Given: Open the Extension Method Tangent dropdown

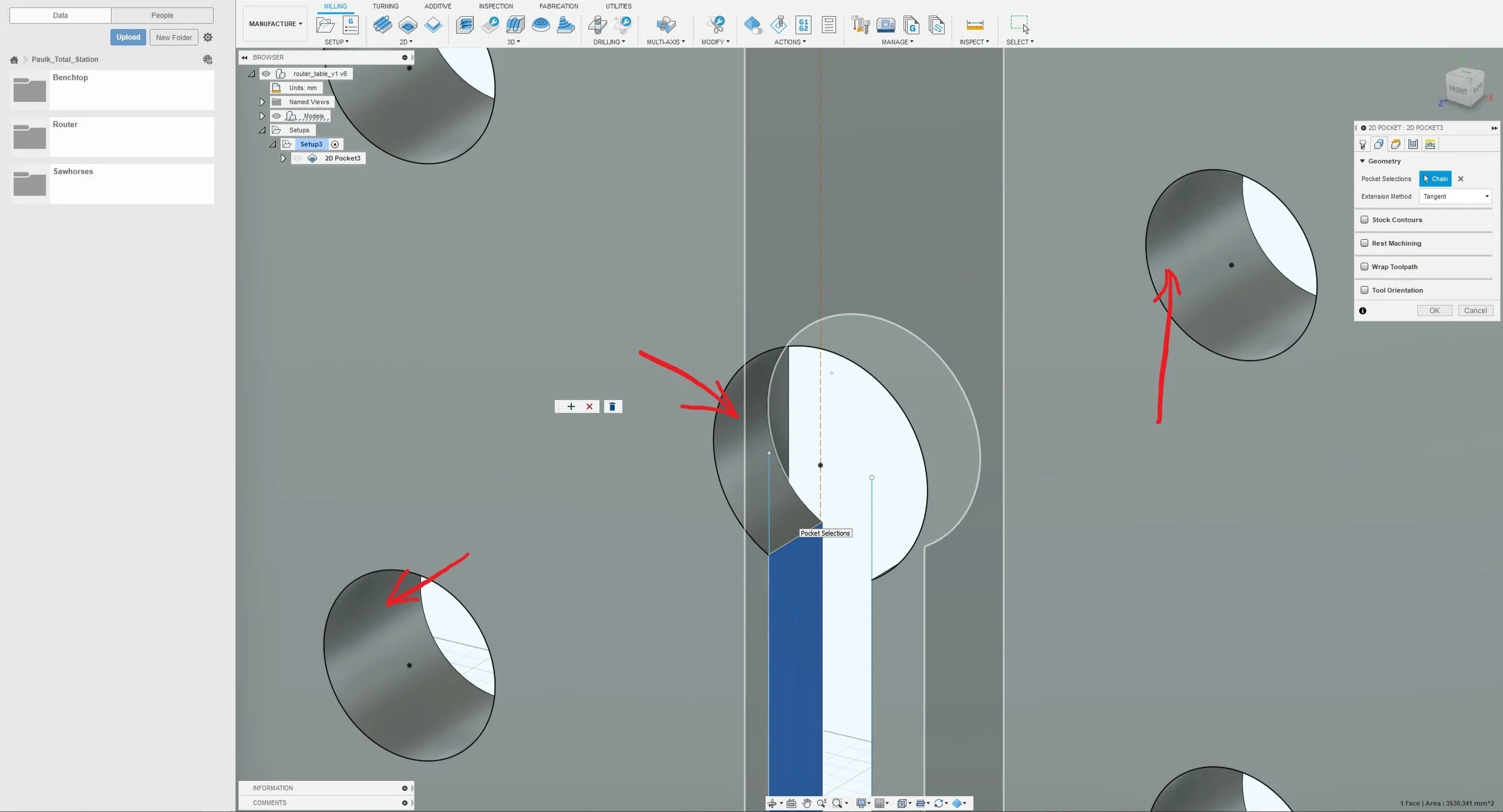Looking at the screenshot, I should click(x=1456, y=197).
